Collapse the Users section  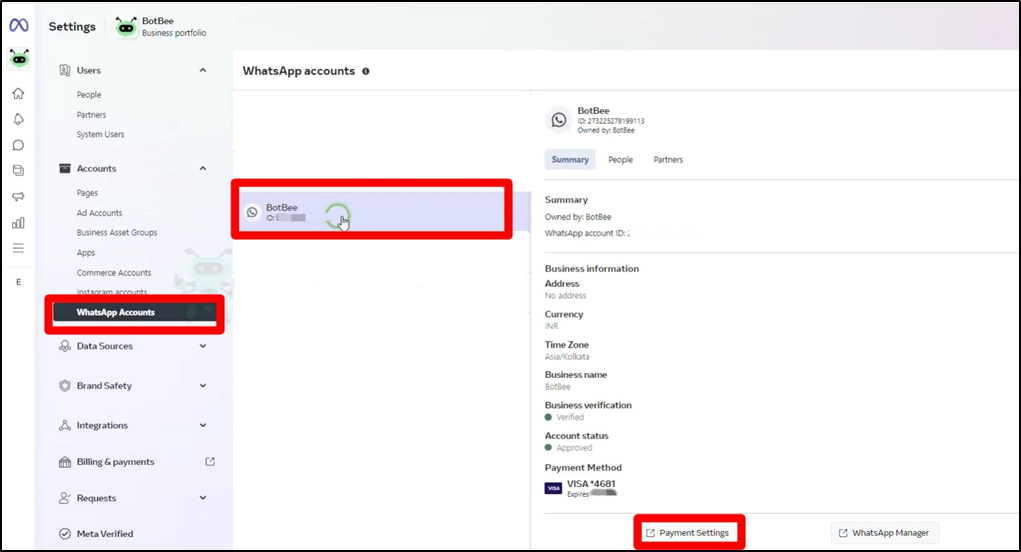pyautogui.click(x=203, y=71)
